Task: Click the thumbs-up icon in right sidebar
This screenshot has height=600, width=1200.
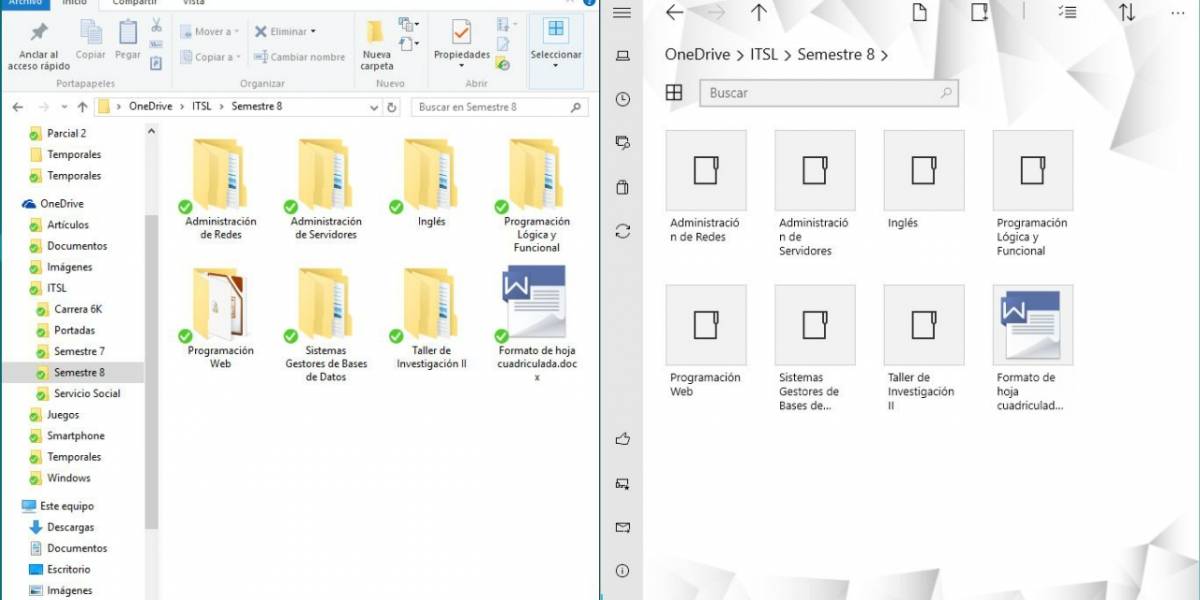Action: [x=622, y=439]
